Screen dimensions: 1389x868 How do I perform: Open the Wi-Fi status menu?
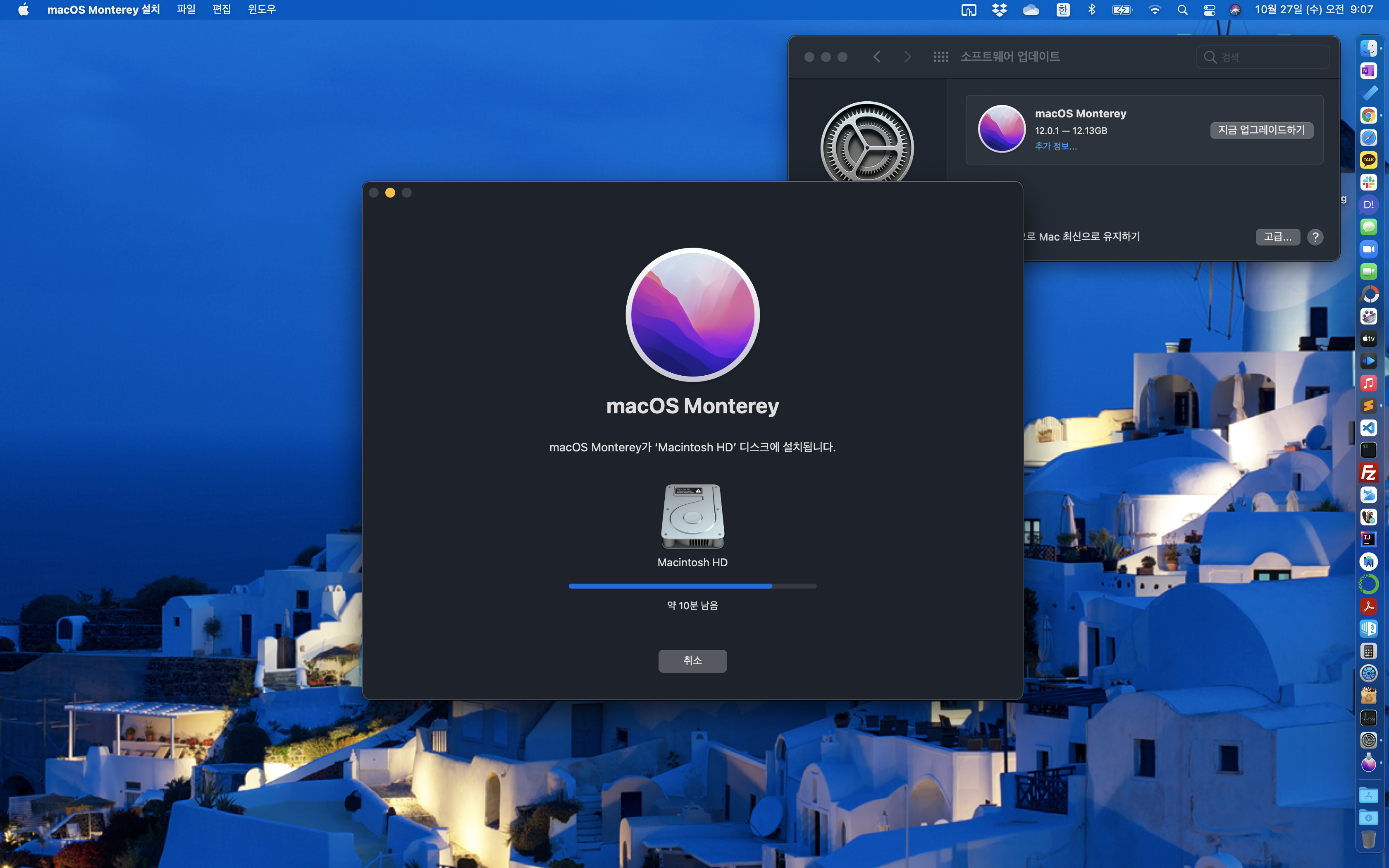[1155, 10]
